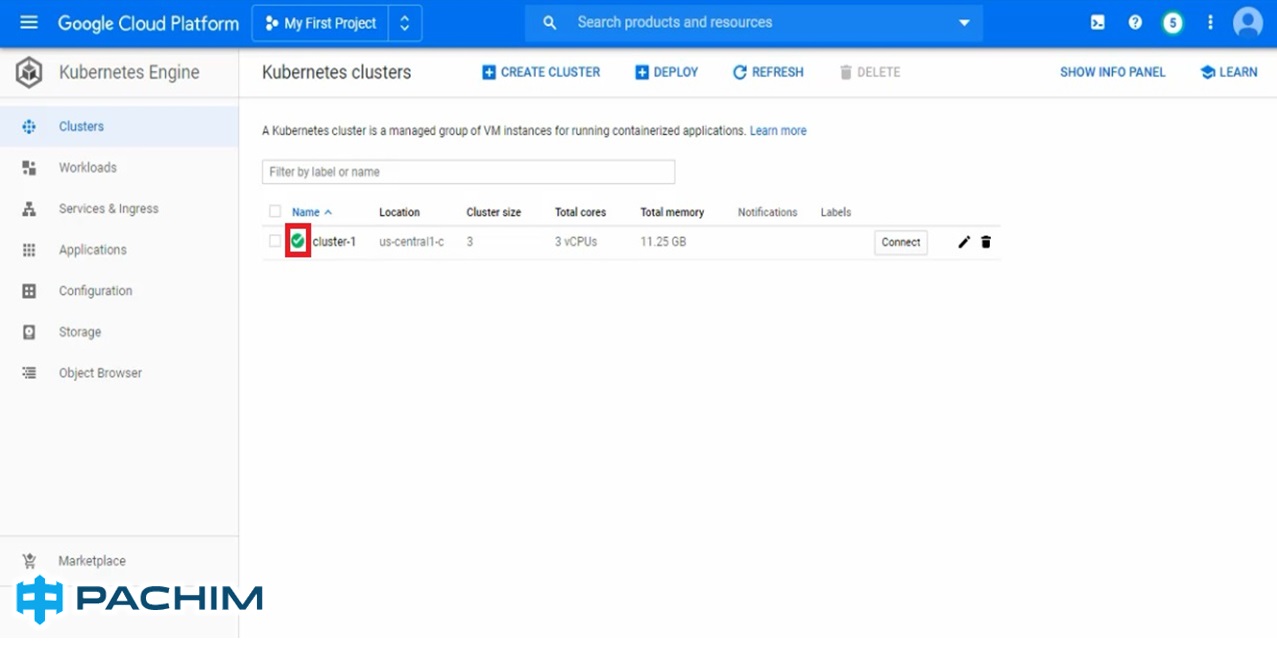
Task: Open the LEARN panel
Action: coord(1229,72)
